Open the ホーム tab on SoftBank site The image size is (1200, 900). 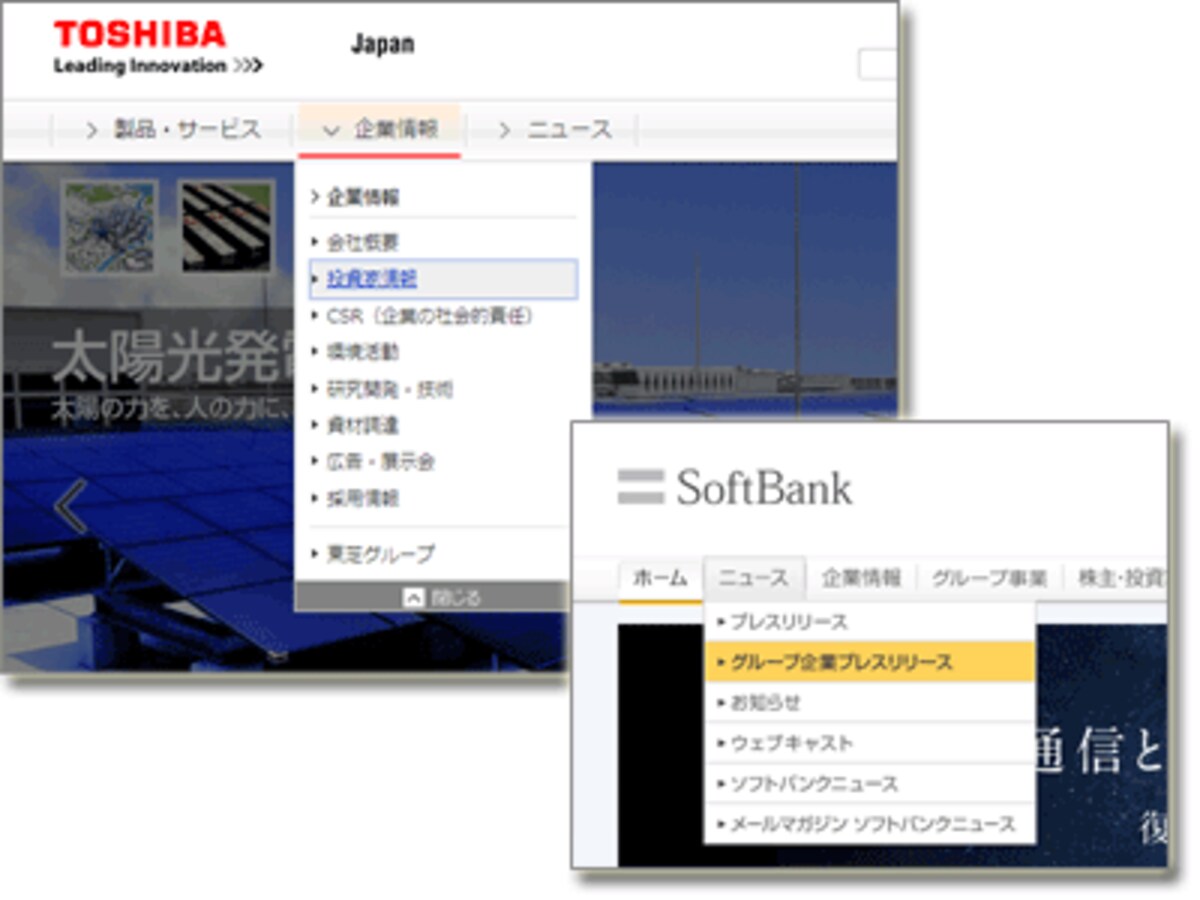pos(660,578)
